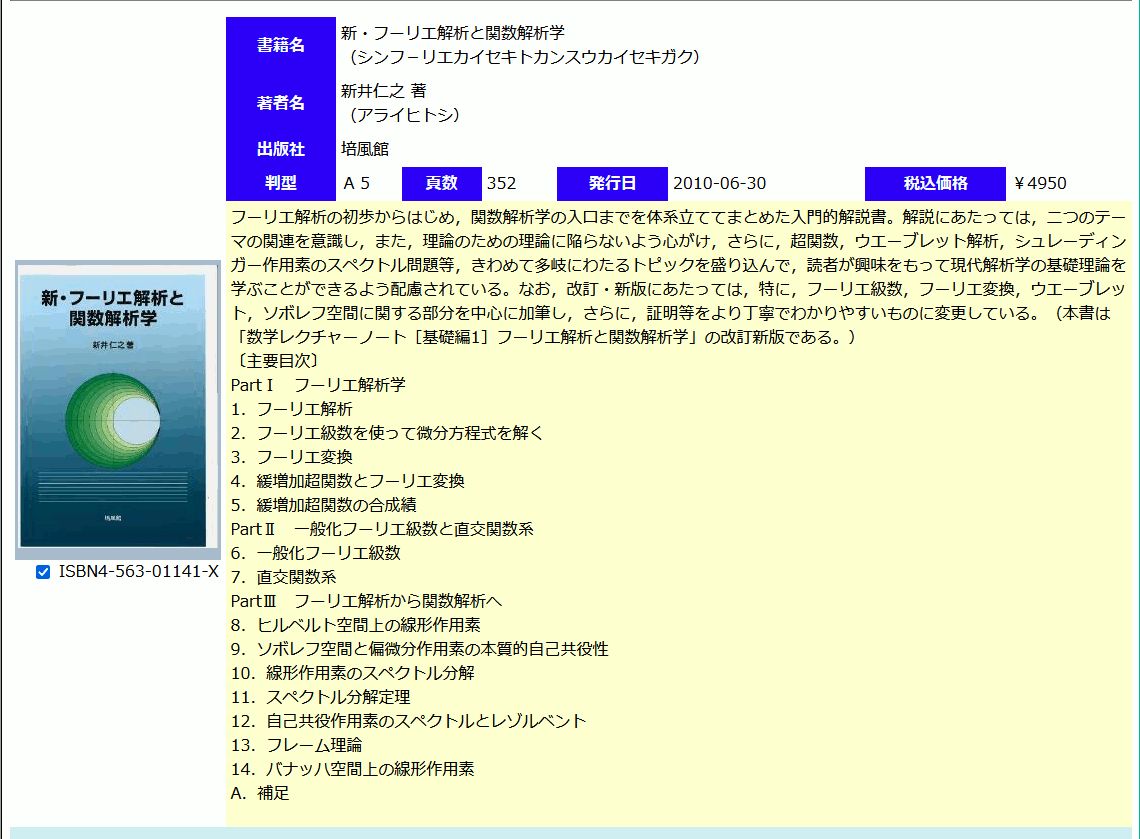Select the description's first line starting フーリエ解析の初歩からはじめ

(678, 217)
